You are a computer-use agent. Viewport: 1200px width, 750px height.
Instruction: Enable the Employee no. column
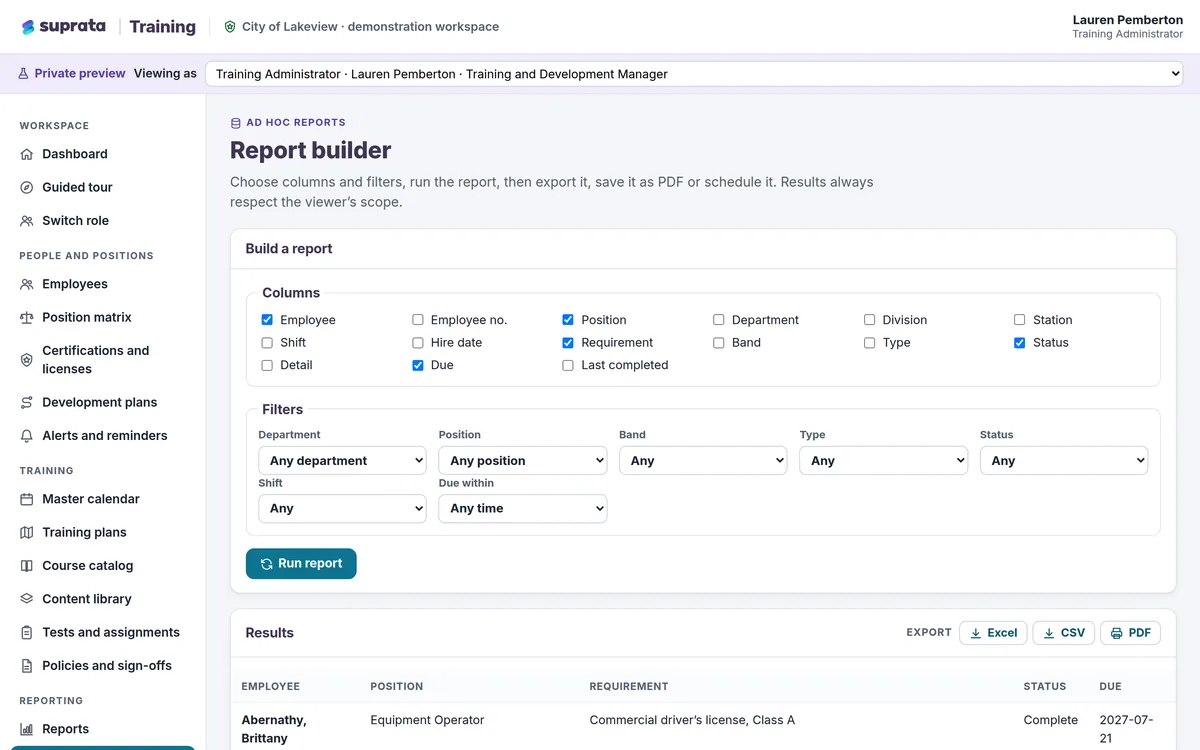(x=418, y=320)
